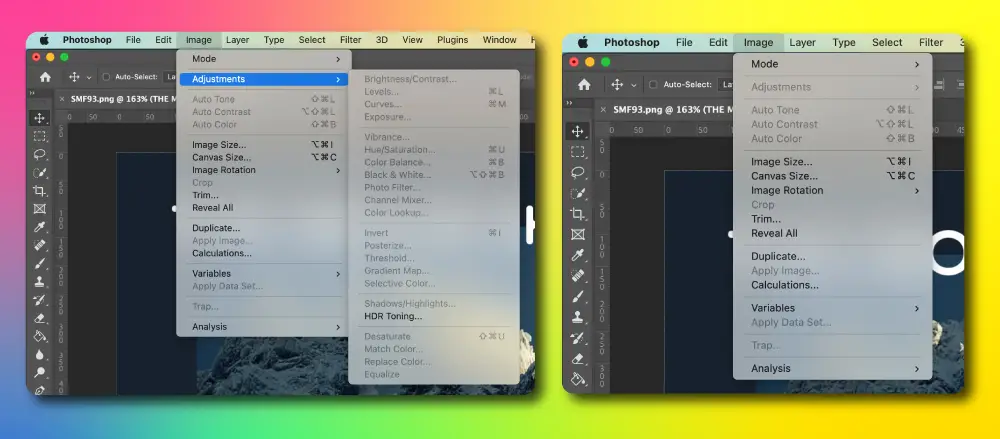Select the Clone Stamp tool in left window
The image size is (1000, 439).
[40, 281]
